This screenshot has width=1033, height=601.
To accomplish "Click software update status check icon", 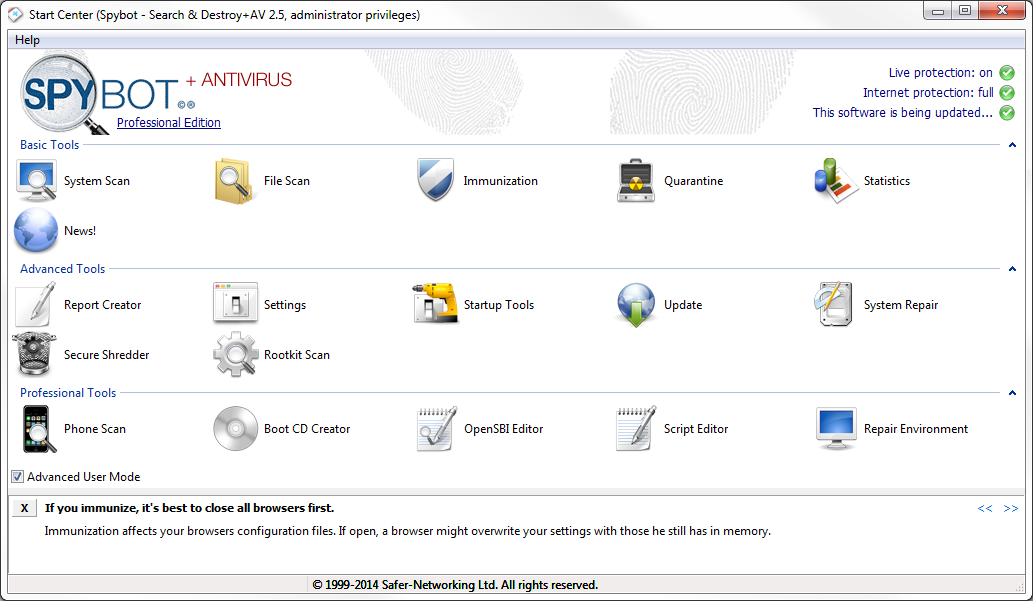I will click(1007, 113).
